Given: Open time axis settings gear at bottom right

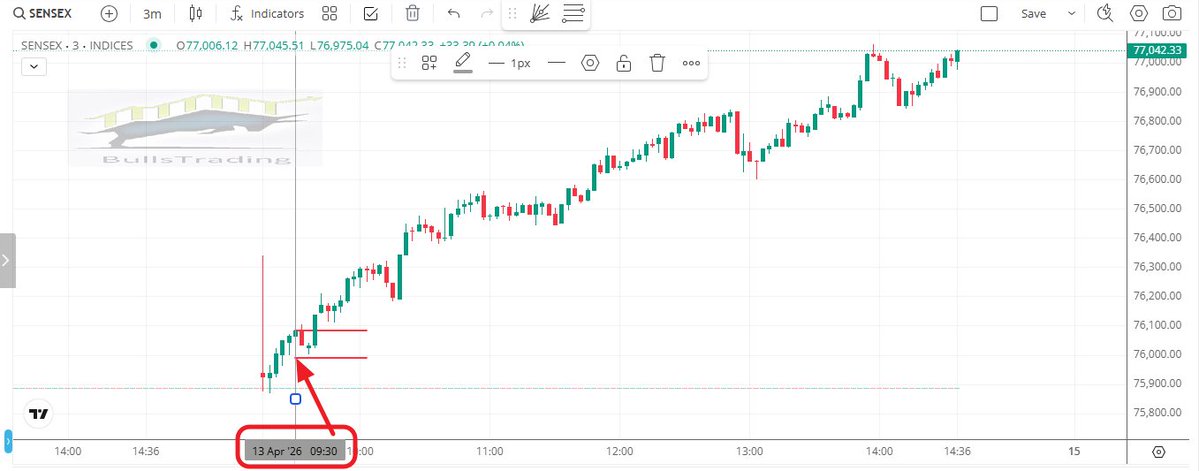Looking at the screenshot, I should [x=1158, y=451].
